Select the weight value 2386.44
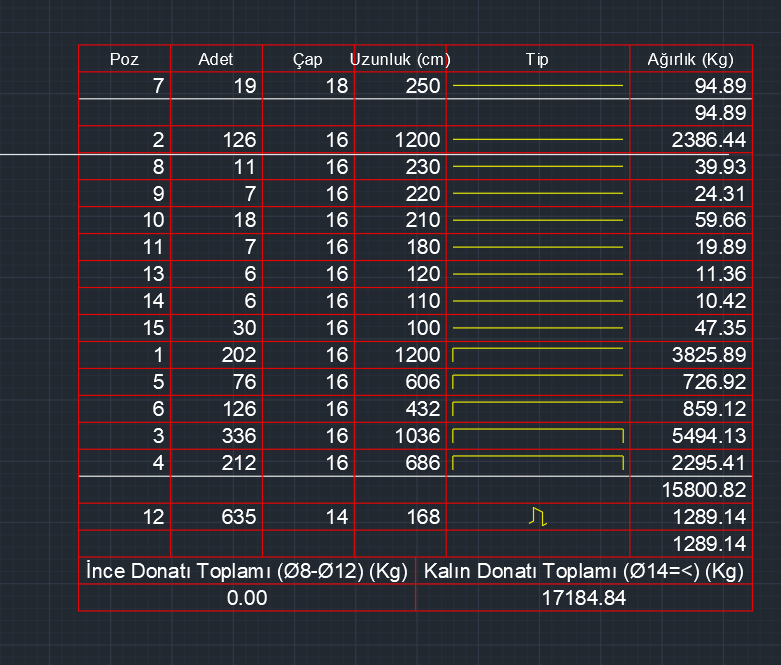The height and width of the screenshot is (665, 781). point(708,140)
